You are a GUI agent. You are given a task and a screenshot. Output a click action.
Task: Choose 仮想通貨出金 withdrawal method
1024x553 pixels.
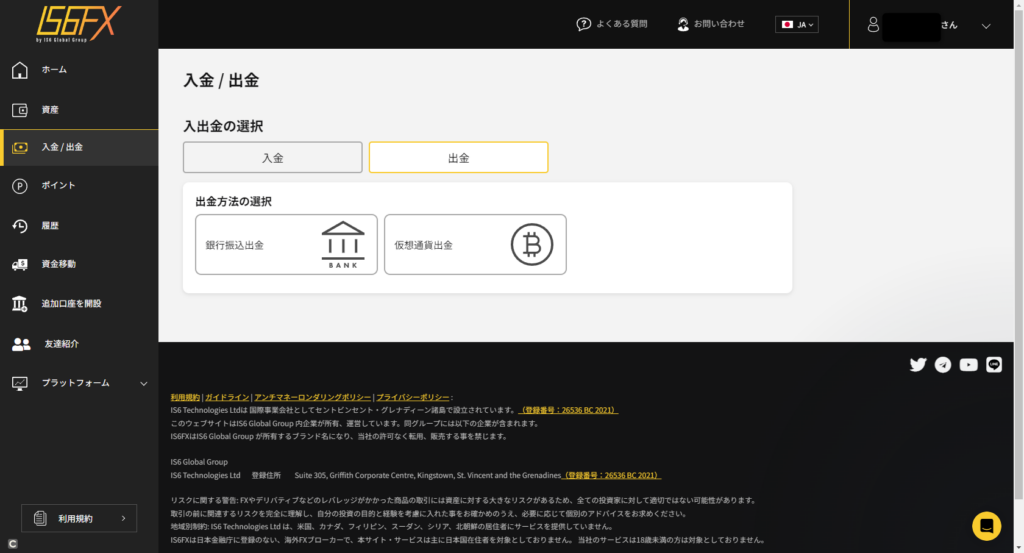click(475, 245)
